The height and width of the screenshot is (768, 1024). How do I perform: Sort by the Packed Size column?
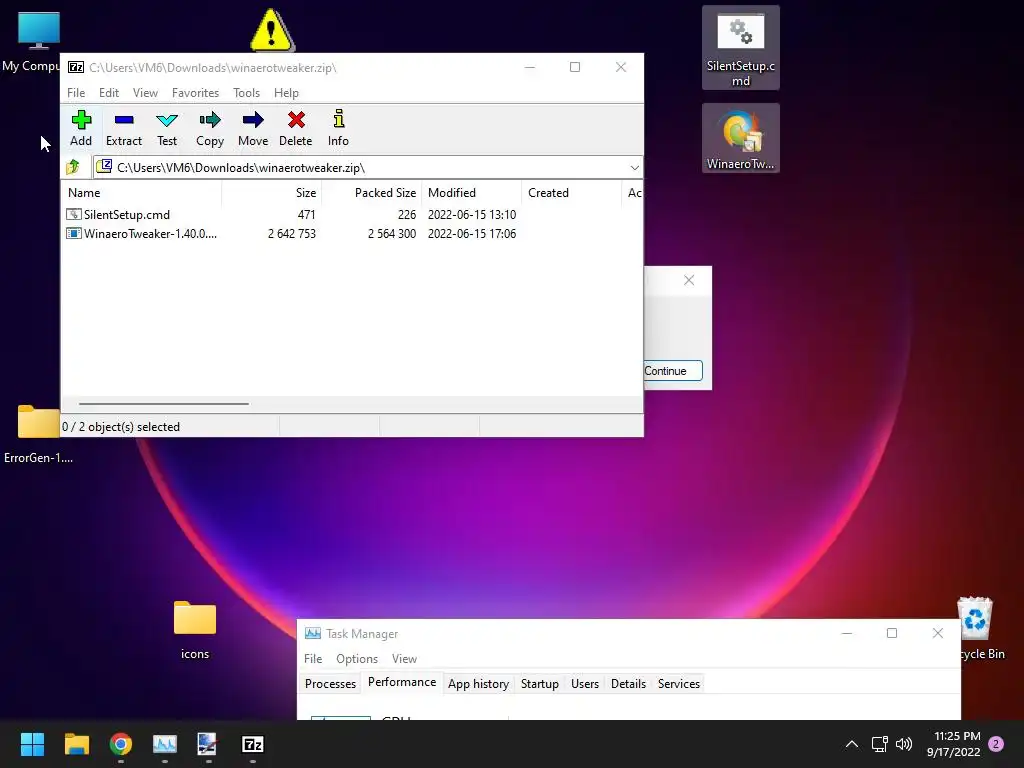click(372, 193)
